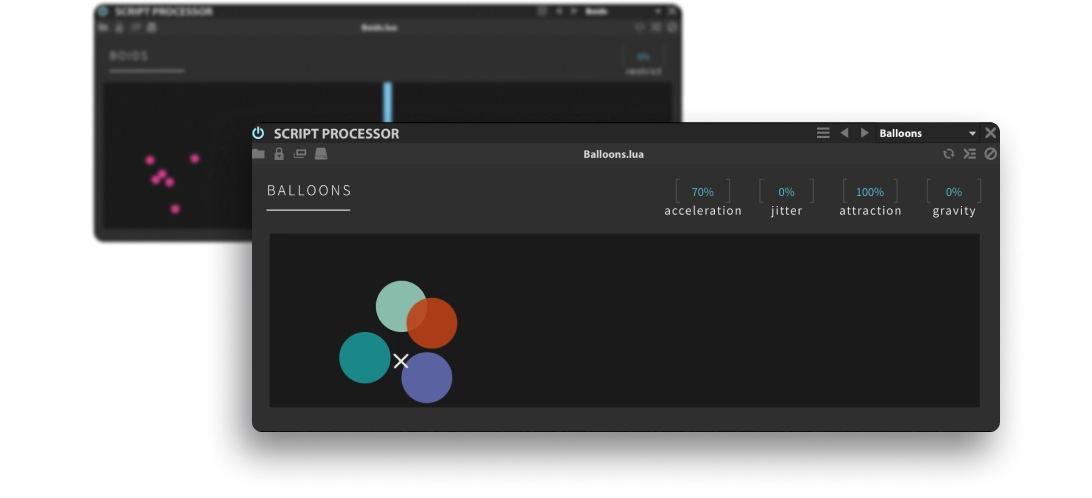
Task: Click the keyboard icon beside the lock
Action: coord(321,154)
